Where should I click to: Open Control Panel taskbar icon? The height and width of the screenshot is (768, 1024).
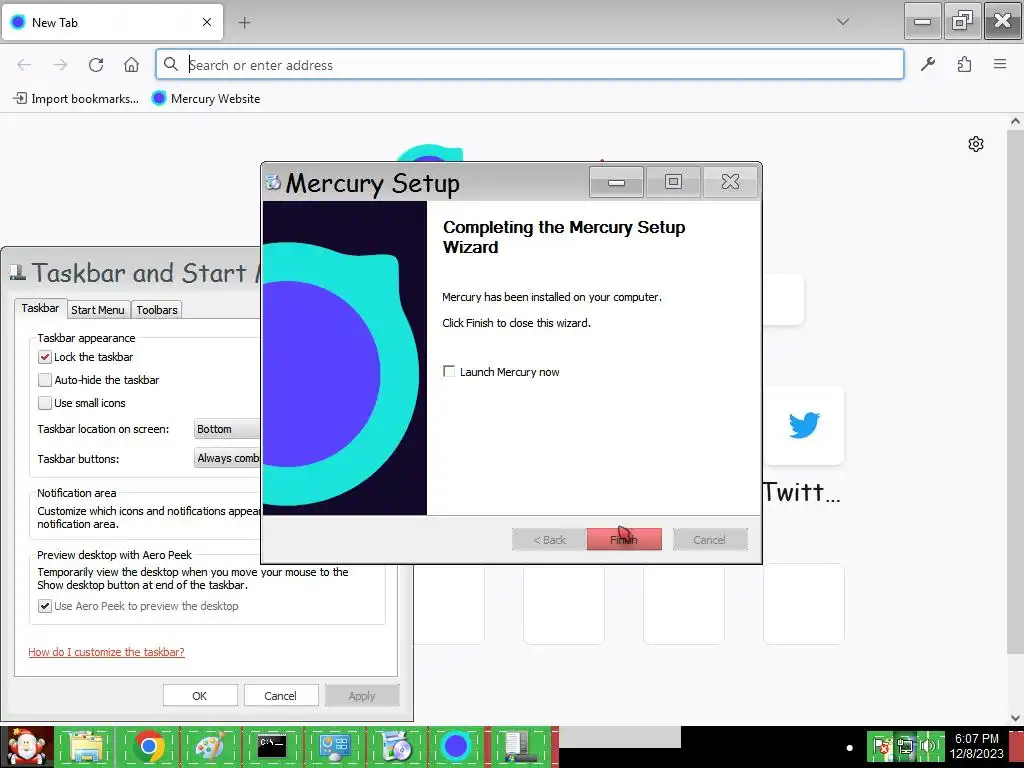pyautogui.click(x=333, y=747)
